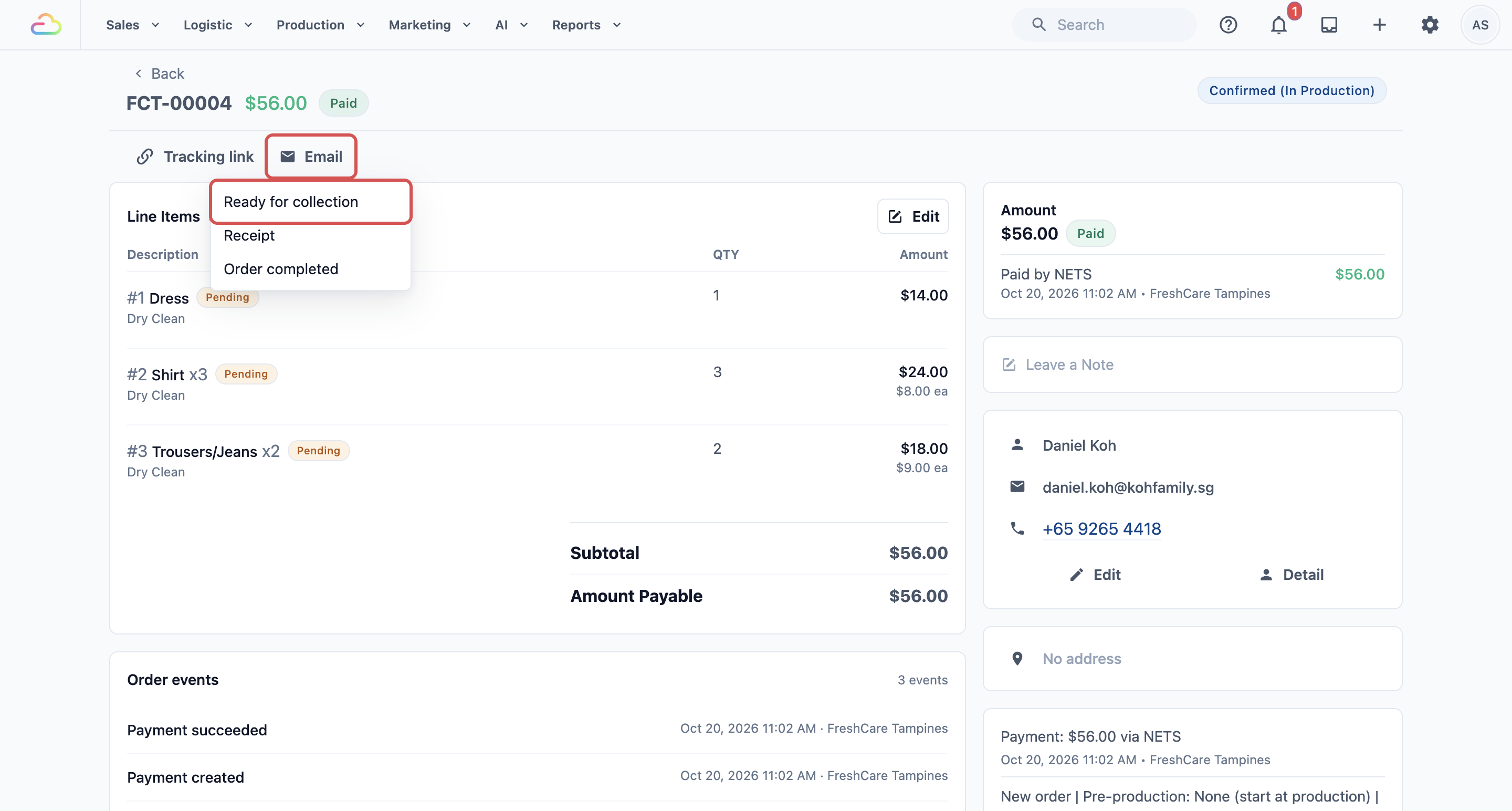Image resolution: width=1512 pixels, height=811 pixels.
Task: Expand the AI menu chevron
Action: point(523,25)
